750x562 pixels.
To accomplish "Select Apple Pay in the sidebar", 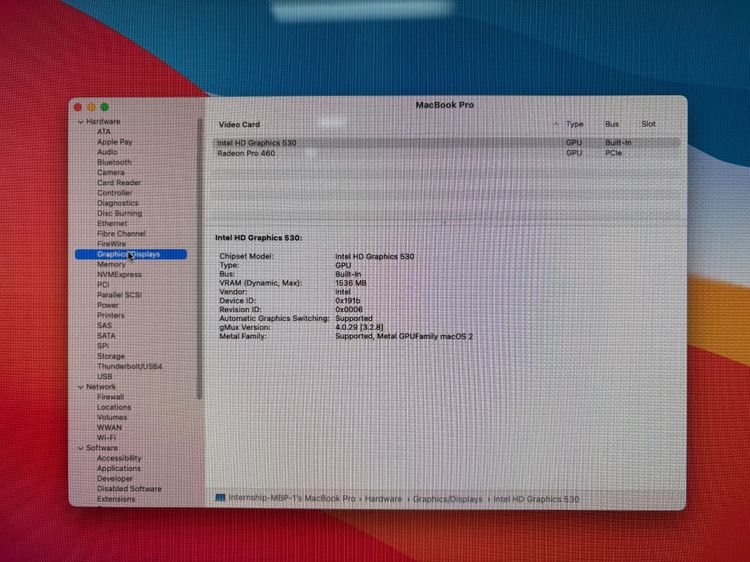I will pyautogui.click(x=115, y=142).
